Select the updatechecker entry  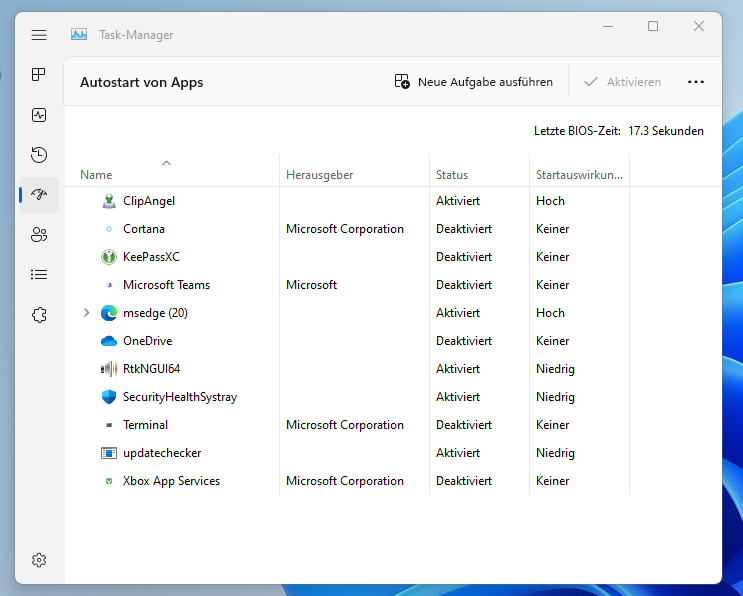click(x=162, y=453)
